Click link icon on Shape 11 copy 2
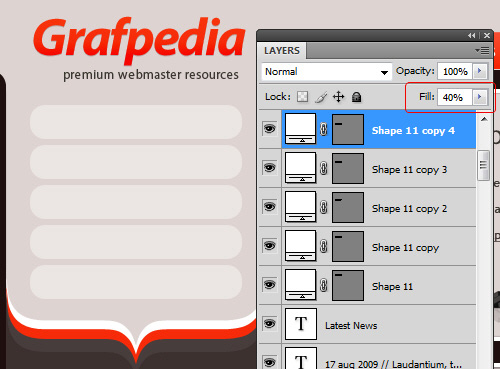 pos(323,207)
